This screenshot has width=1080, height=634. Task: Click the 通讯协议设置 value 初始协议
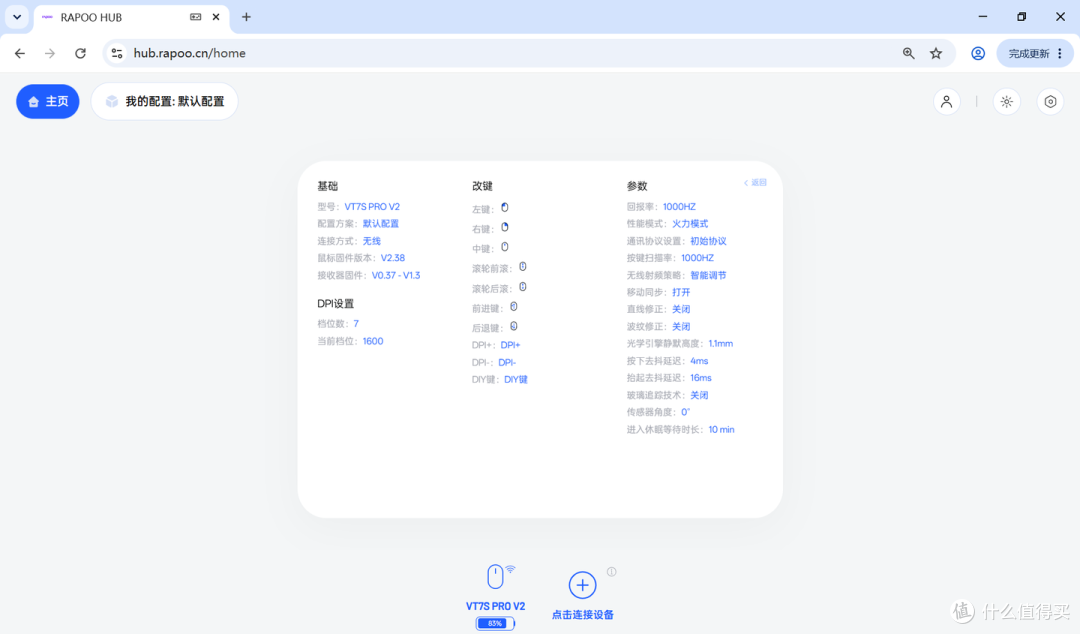pos(708,241)
